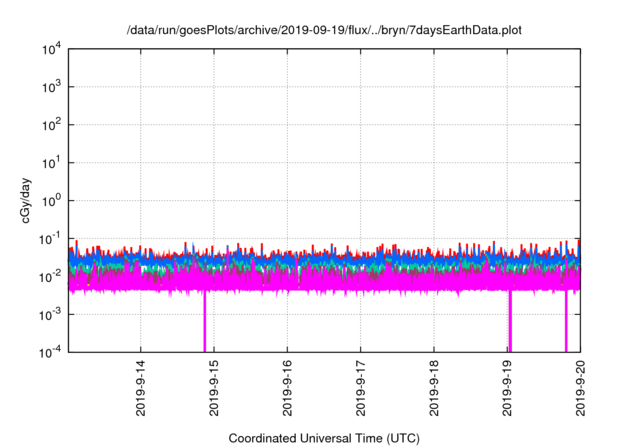Click the Coordinated Universal Time (UTC) label

(324, 438)
